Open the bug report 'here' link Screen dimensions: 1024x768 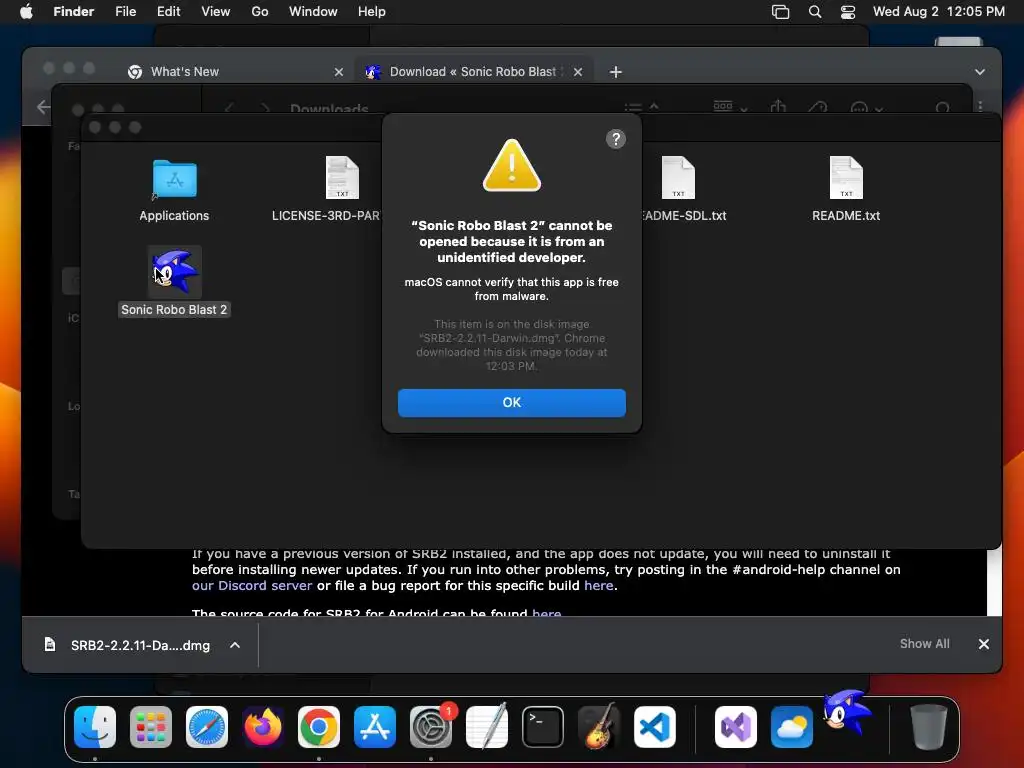pos(598,585)
